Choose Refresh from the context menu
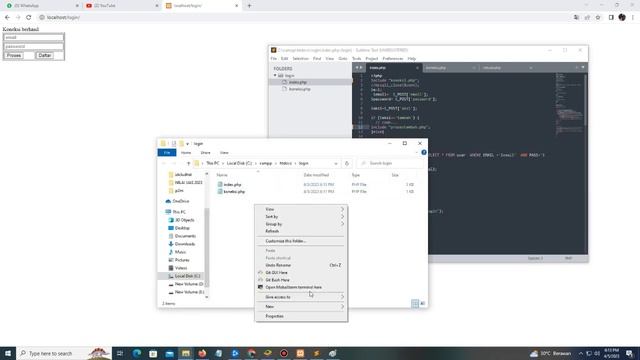This screenshot has height=360, width=640. (301, 231)
